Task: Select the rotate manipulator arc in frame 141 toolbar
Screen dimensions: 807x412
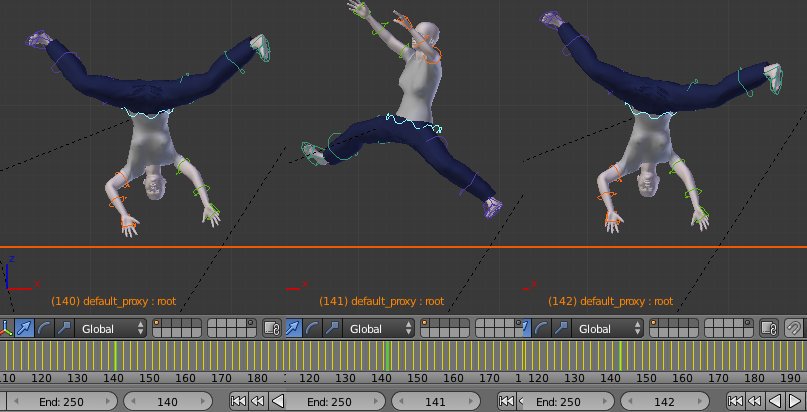Action: (x=313, y=328)
